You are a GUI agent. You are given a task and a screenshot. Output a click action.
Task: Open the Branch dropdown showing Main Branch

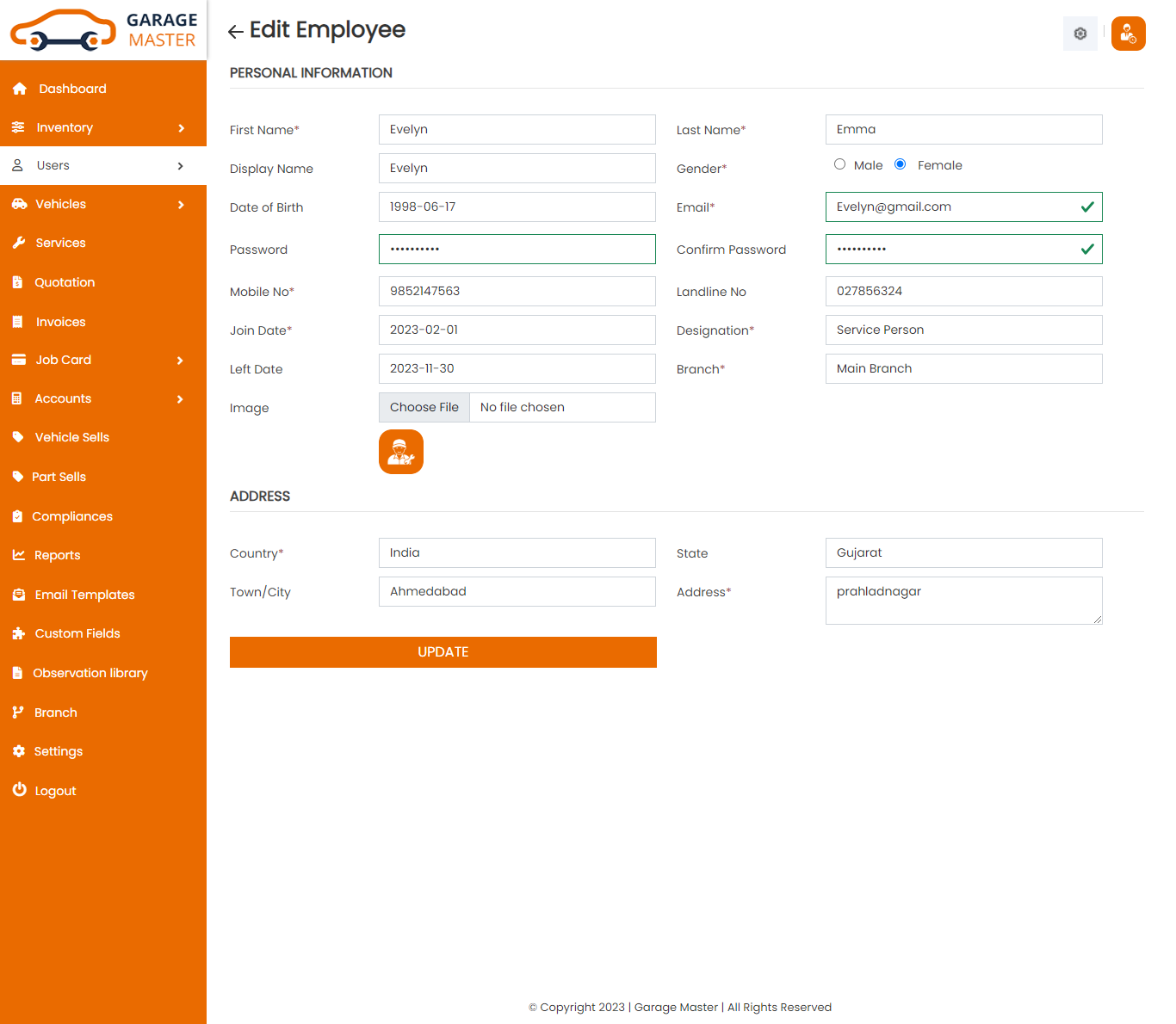point(963,368)
